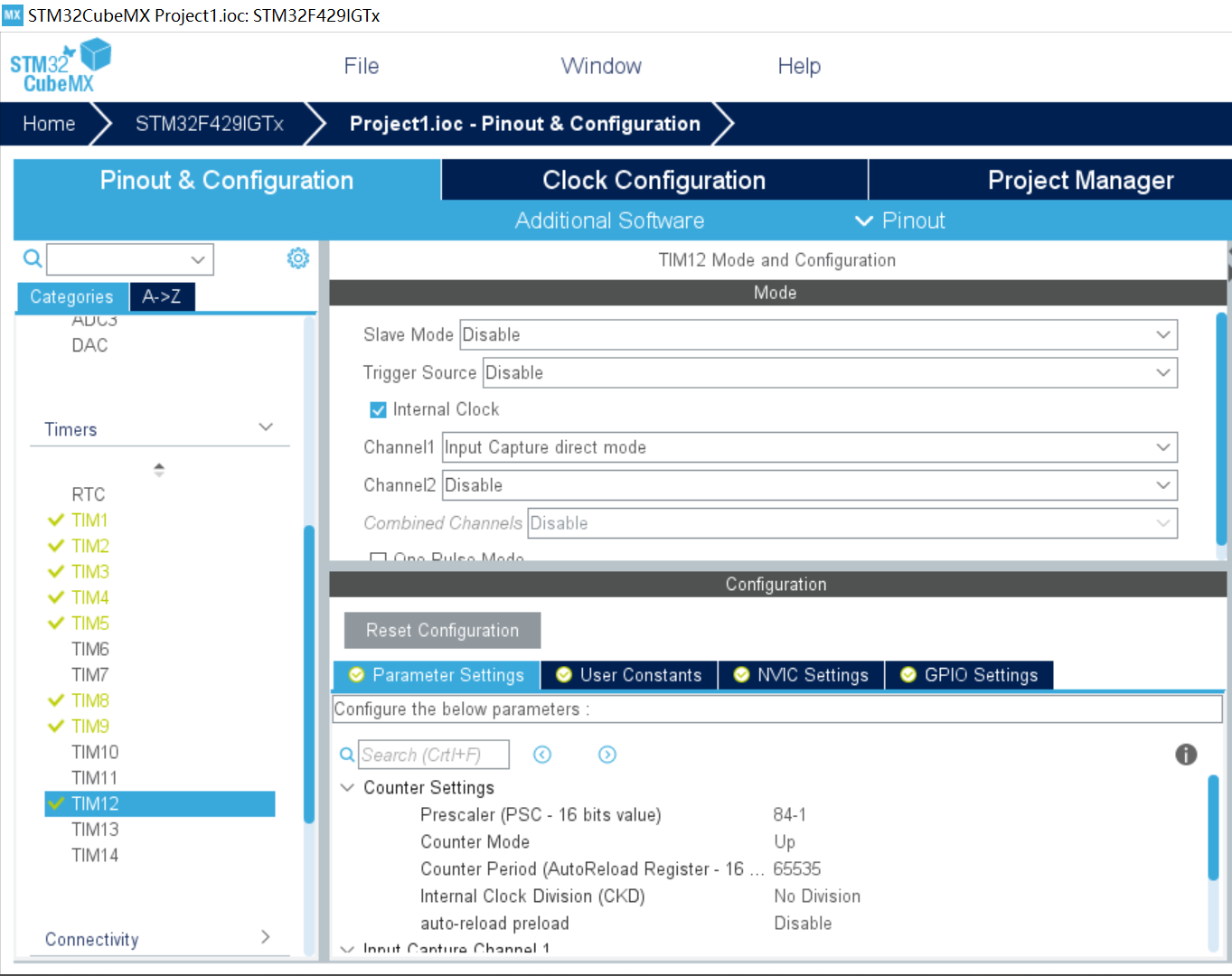Open the categories settings gear icon
The image size is (1232, 976).
point(298,258)
